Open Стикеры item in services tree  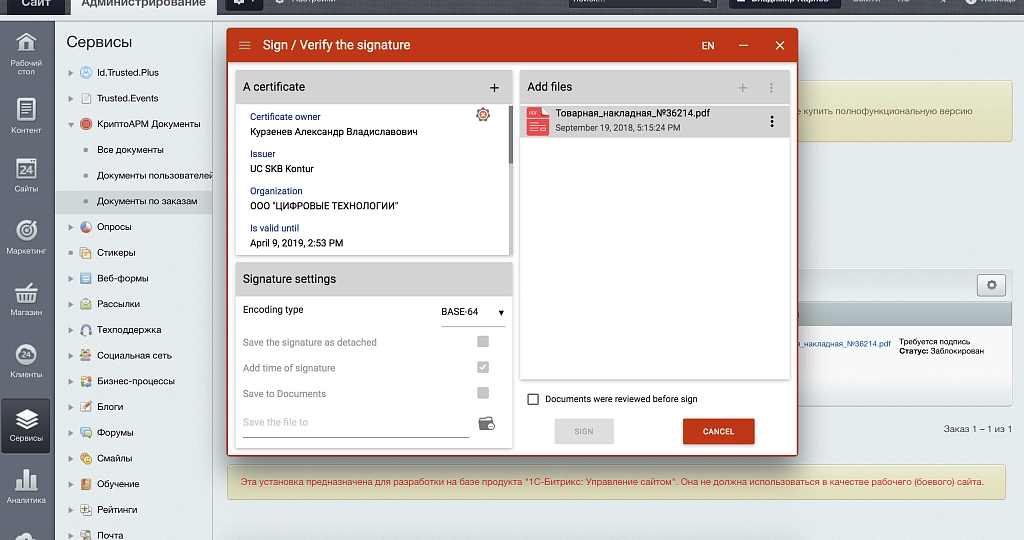click(116, 253)
